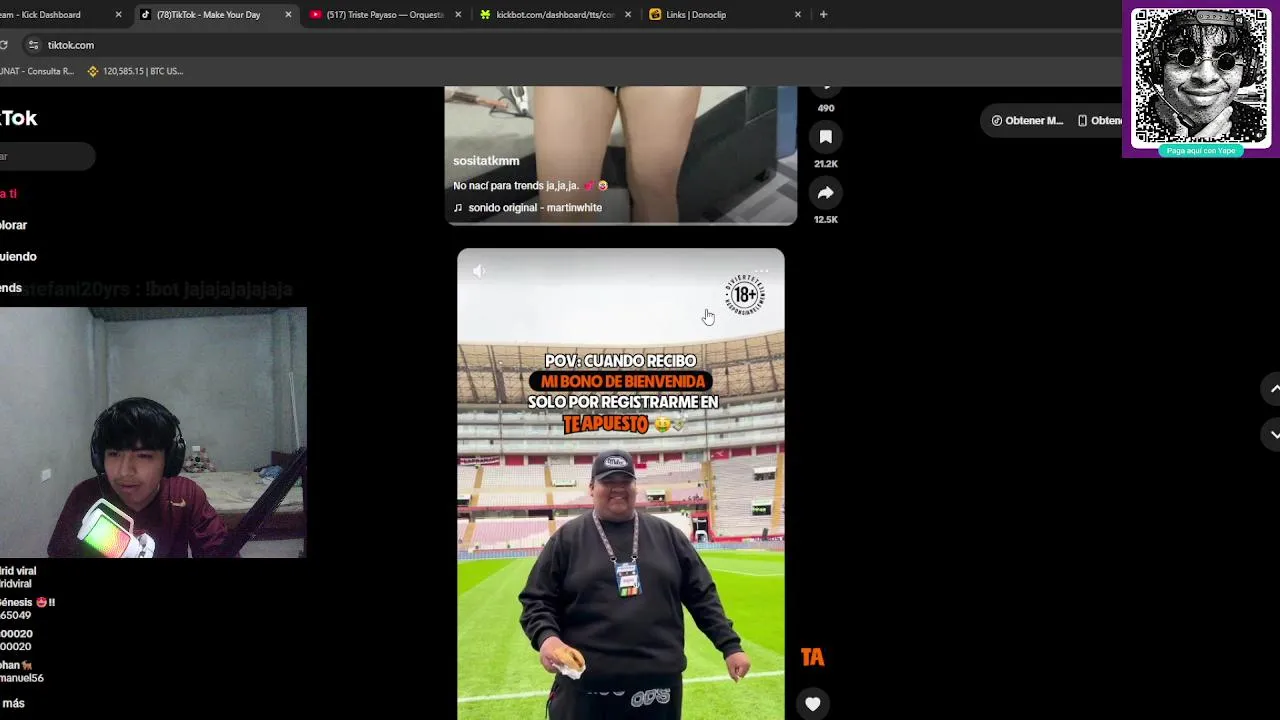Click the TikTok logo
This screenshot has width=1280, height=720.
(x=18, y=118)
